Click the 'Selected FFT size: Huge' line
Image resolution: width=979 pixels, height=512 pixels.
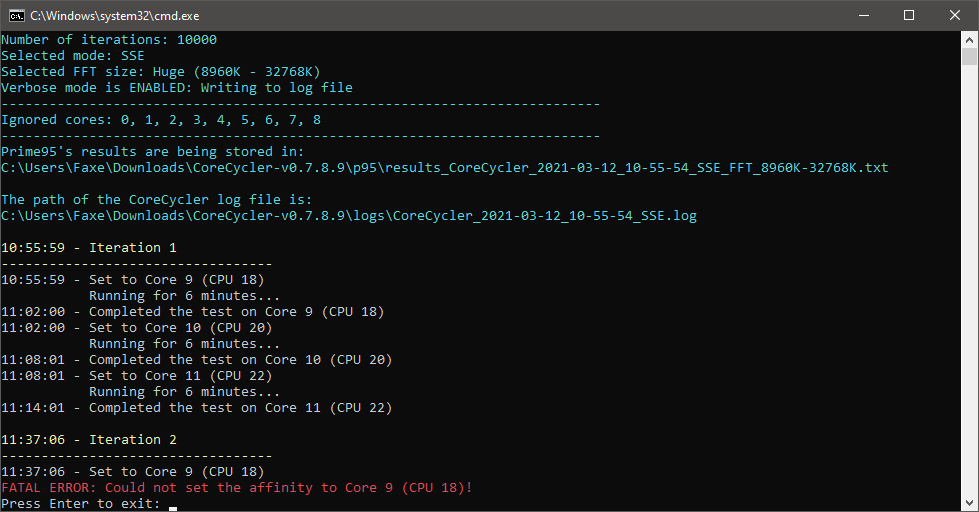(x=160, y=72)
